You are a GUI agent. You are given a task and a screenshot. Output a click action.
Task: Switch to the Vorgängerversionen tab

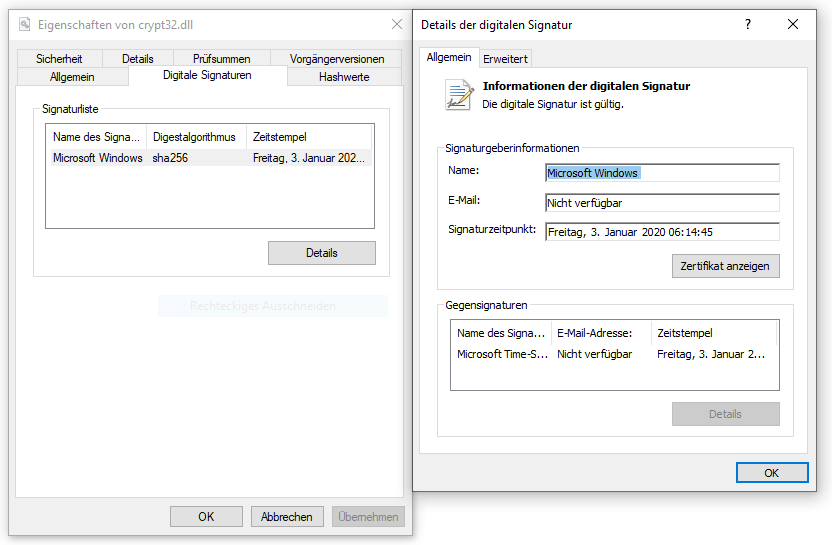pyautogui.click(x=336, y=58)
